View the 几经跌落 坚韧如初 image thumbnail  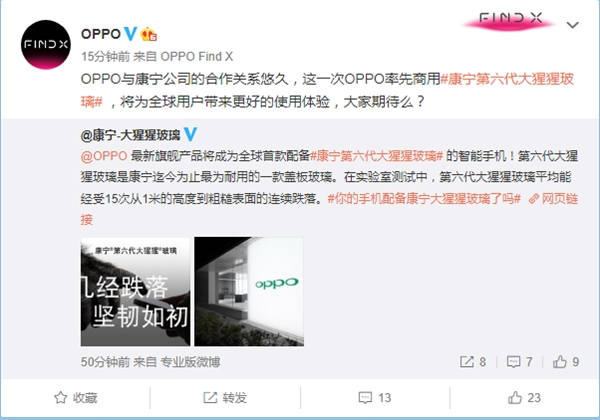(x=135, y=291)
